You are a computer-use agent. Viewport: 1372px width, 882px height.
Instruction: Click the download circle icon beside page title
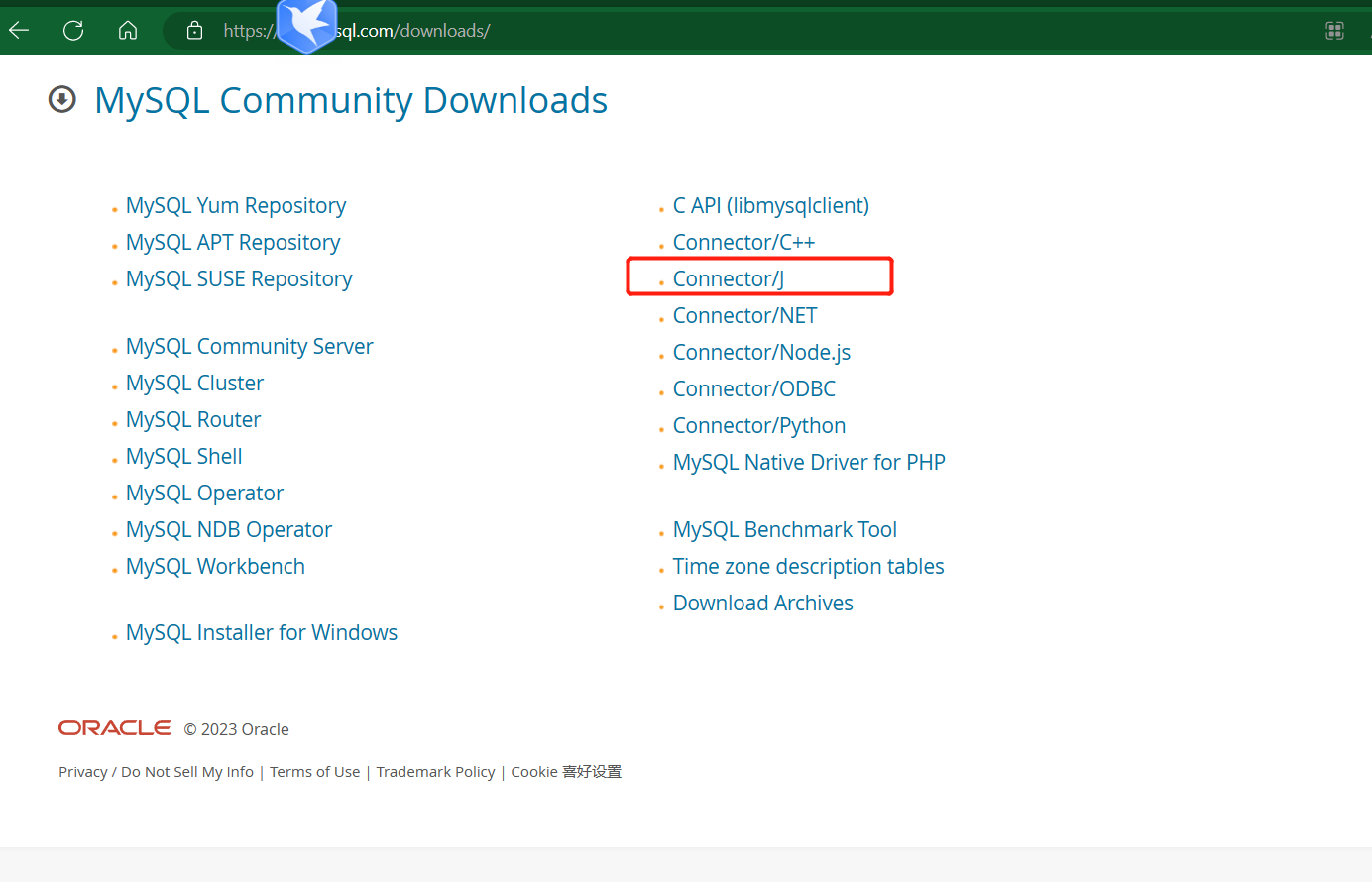[62, 99]
